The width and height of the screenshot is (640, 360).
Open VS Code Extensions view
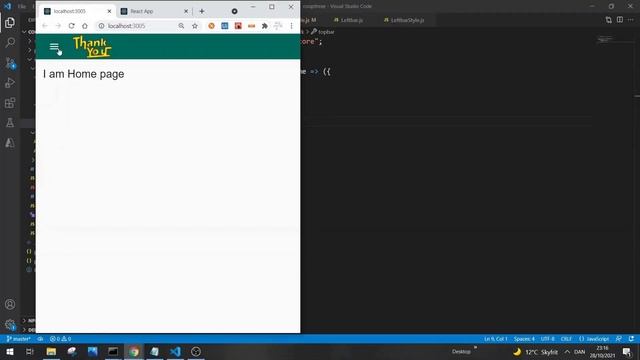(10, 103)
